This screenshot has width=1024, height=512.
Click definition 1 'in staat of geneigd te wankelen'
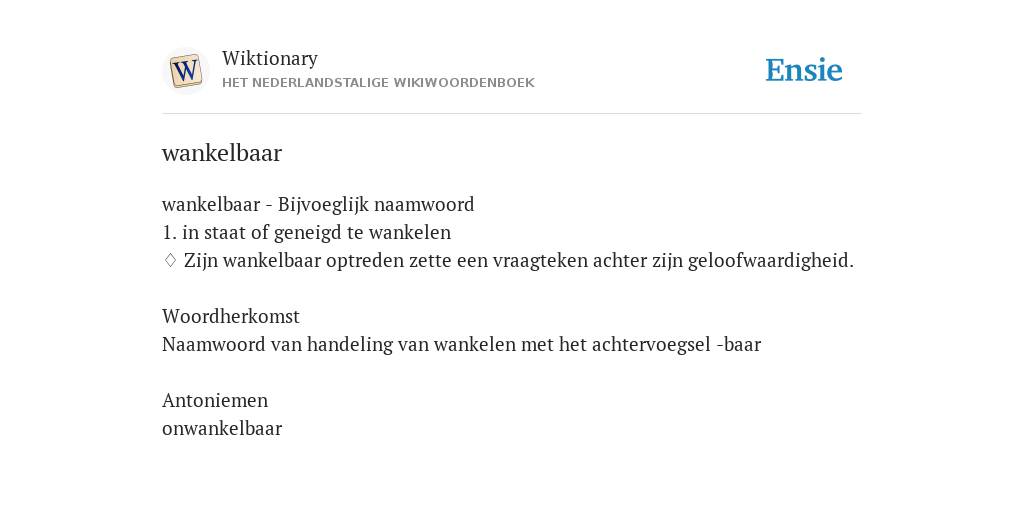[x=306, y=232]
